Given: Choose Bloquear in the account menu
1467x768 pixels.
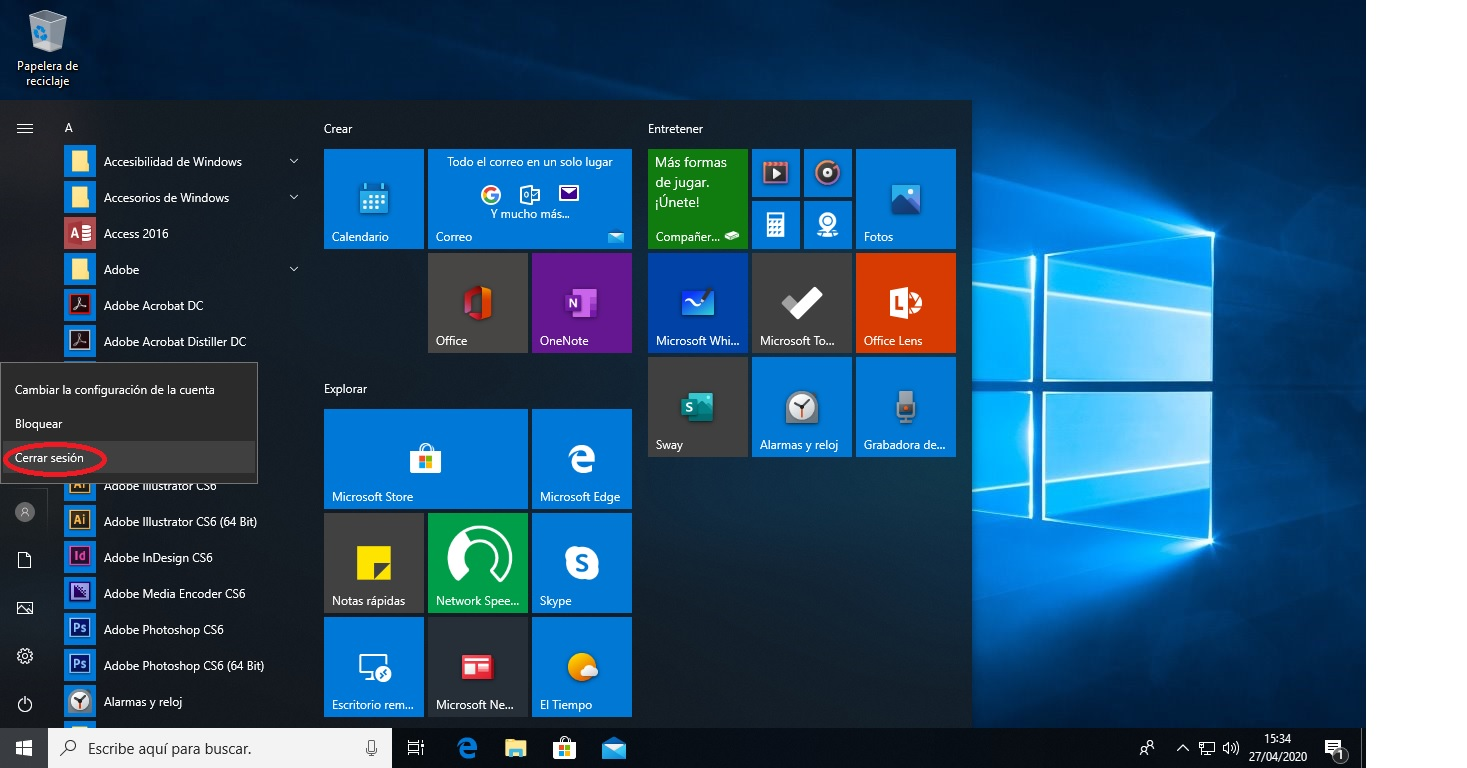Looking at the screenshot, I should [x=39, y=424].
